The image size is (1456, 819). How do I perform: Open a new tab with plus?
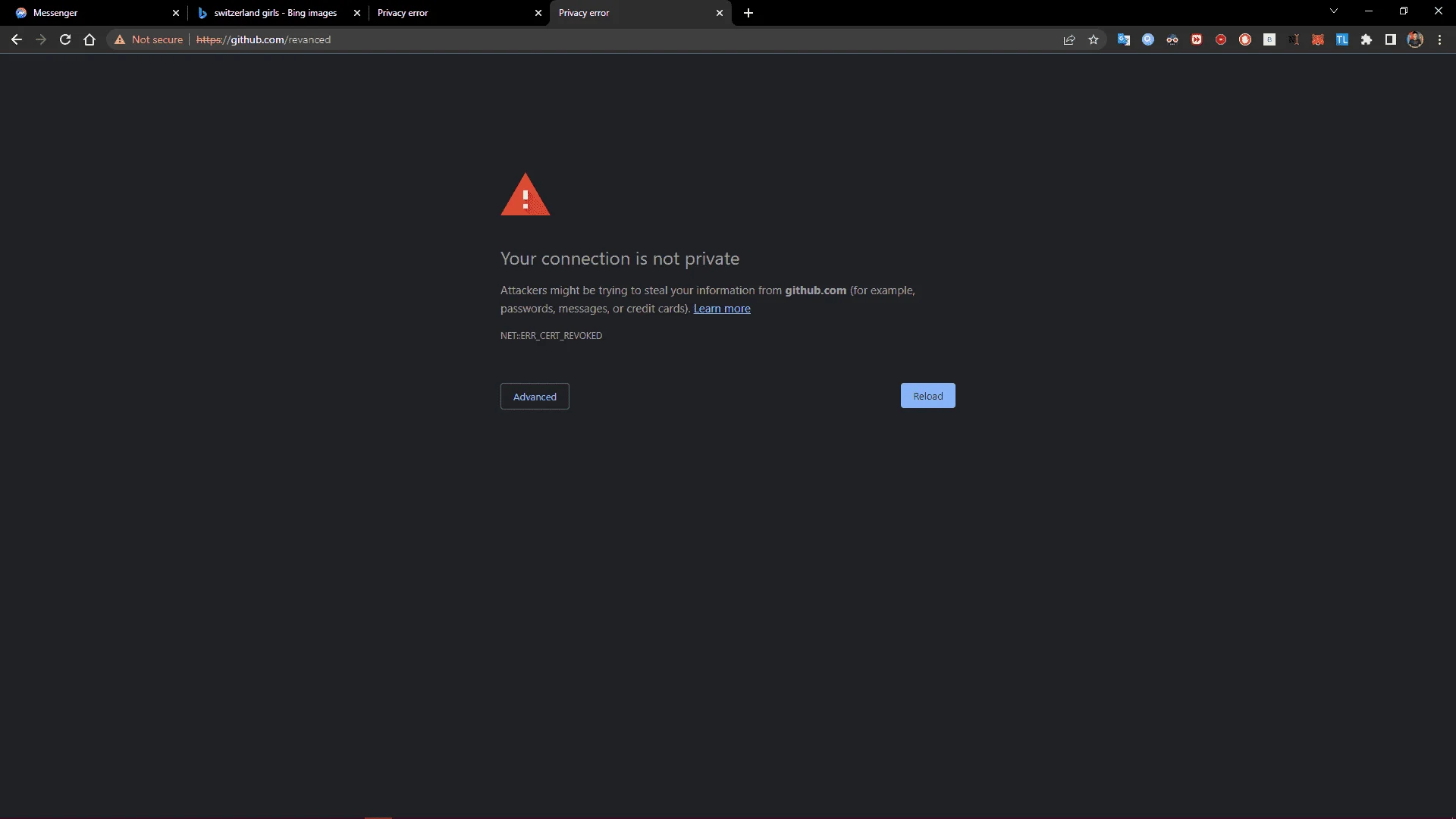click(748, 13)
